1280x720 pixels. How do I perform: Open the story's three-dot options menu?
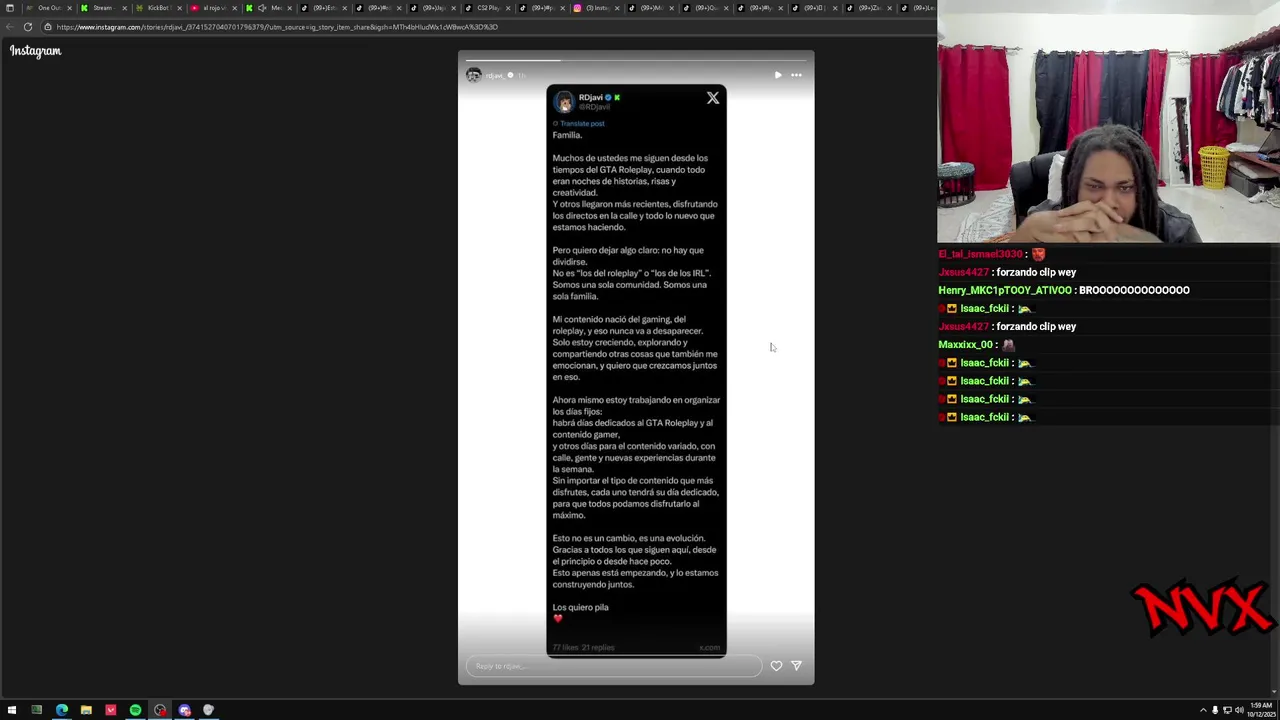click(796, 75)
